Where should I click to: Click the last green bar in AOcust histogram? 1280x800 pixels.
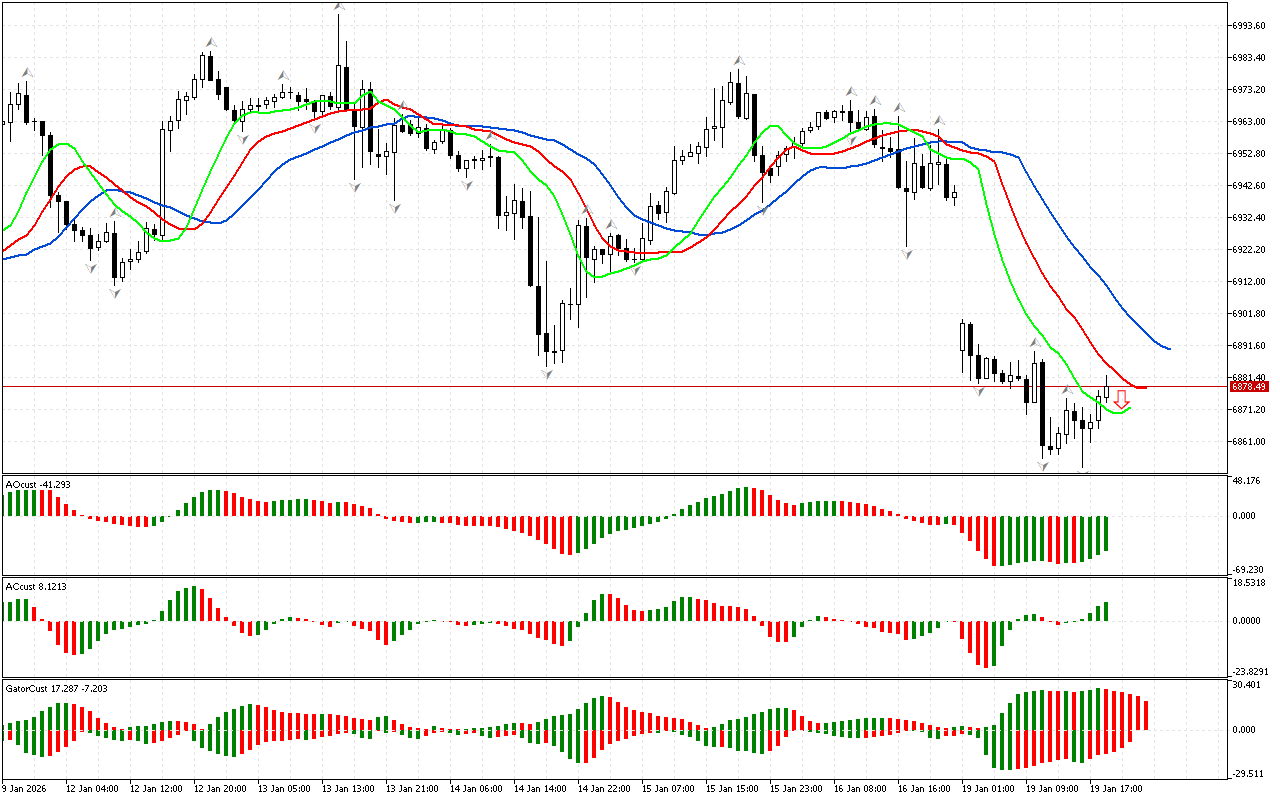(x=1107, y=534)
